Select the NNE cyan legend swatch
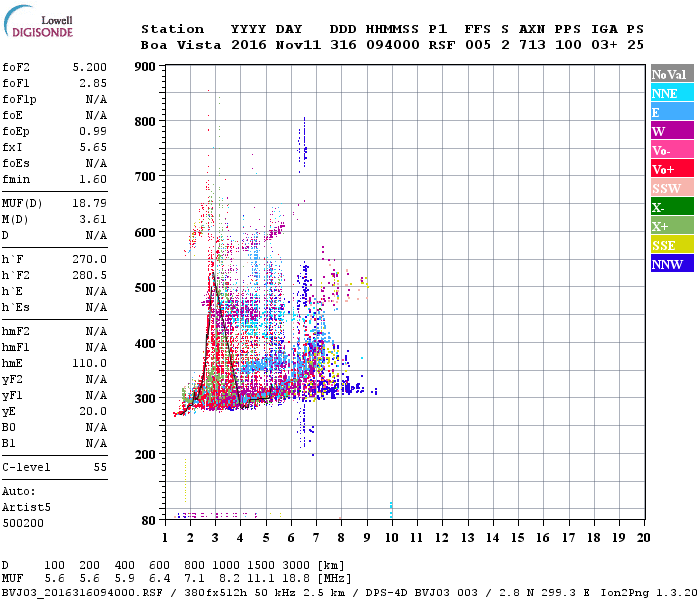The height and width of the screenshot is (600, 700). pos(672,93)
